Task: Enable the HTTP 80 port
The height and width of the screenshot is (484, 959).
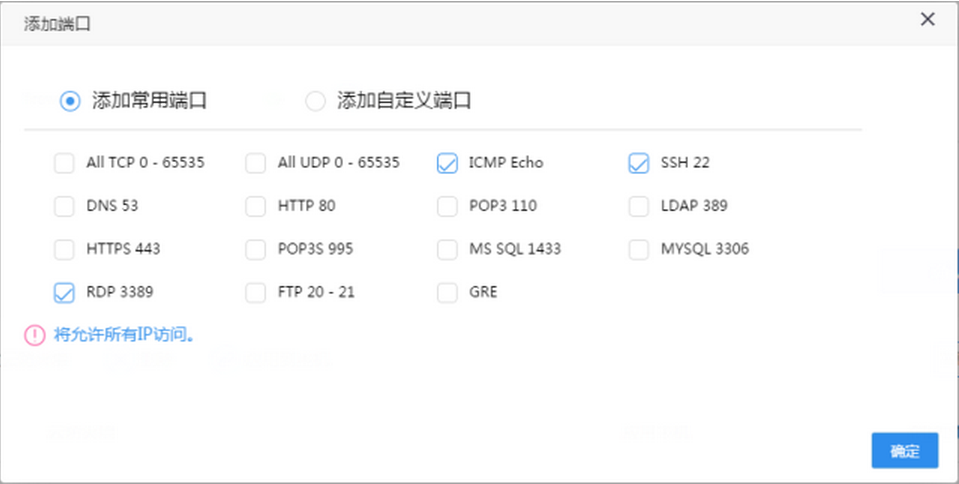Action: tap(256, 206)
